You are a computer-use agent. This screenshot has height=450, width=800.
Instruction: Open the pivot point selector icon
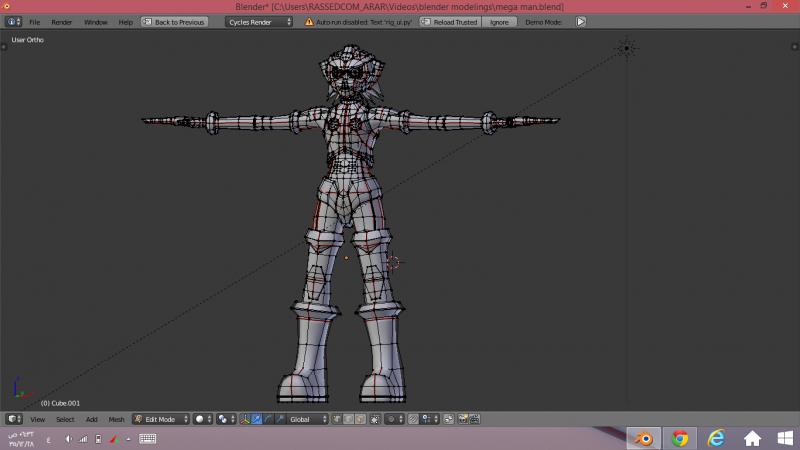[225, 419]
